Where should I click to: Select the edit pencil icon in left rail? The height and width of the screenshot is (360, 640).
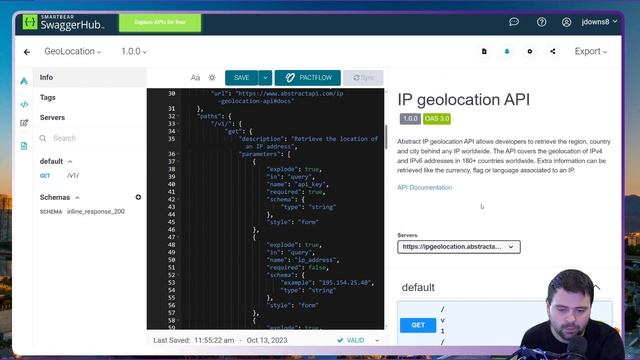[24, 123]
